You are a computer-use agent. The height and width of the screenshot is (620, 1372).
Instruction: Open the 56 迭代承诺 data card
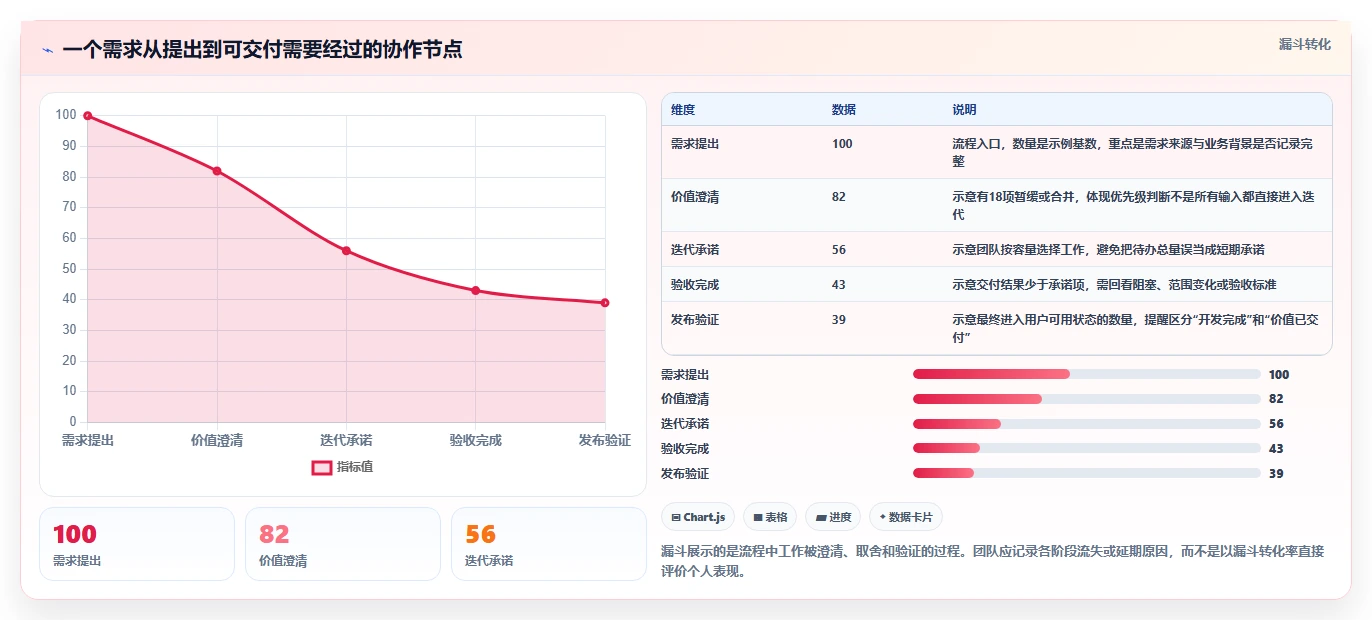pos(549,544)
